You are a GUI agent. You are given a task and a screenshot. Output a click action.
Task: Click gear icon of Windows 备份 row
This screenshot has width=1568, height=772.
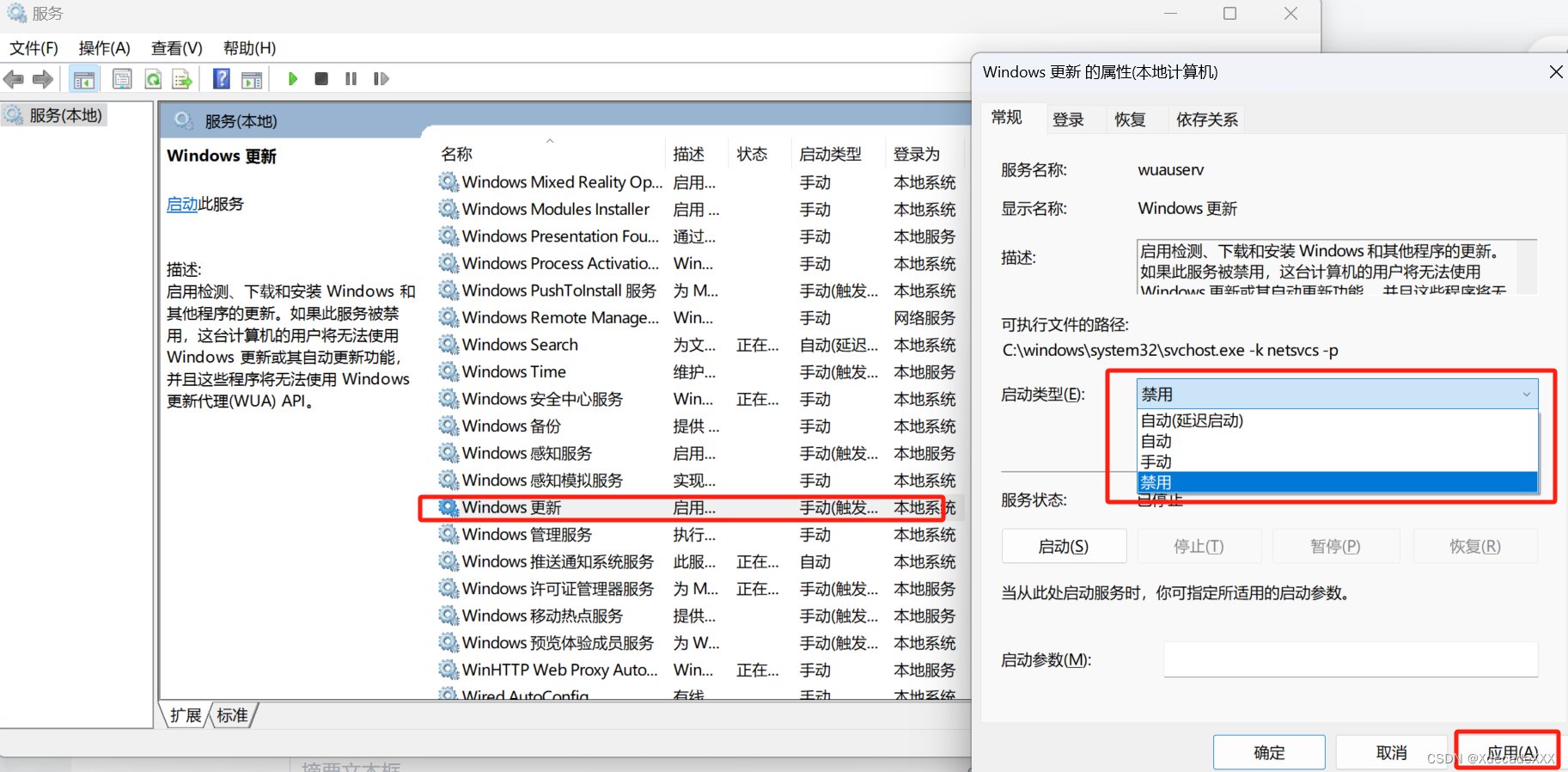tap(448, 426)
